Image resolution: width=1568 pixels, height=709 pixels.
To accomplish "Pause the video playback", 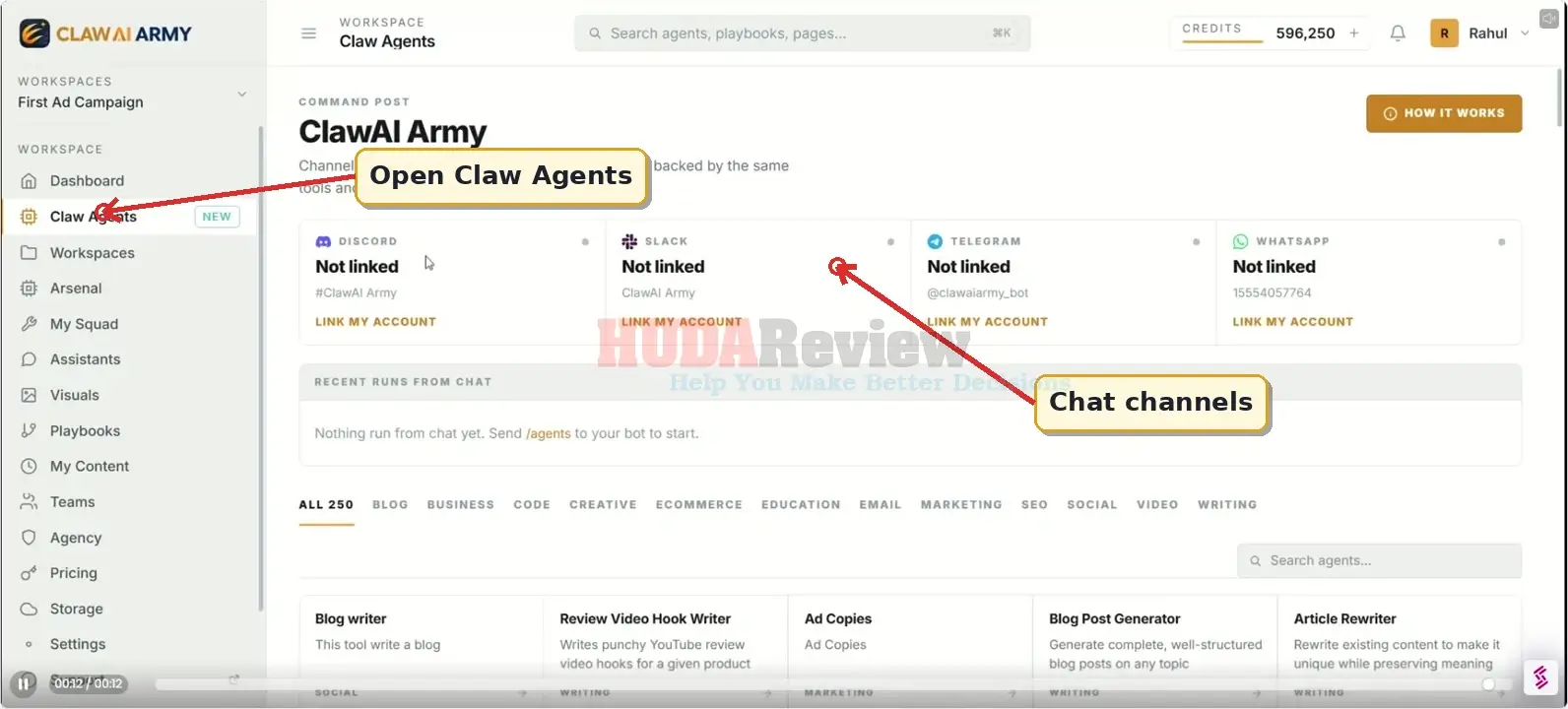I will click(x=23, y=683).
